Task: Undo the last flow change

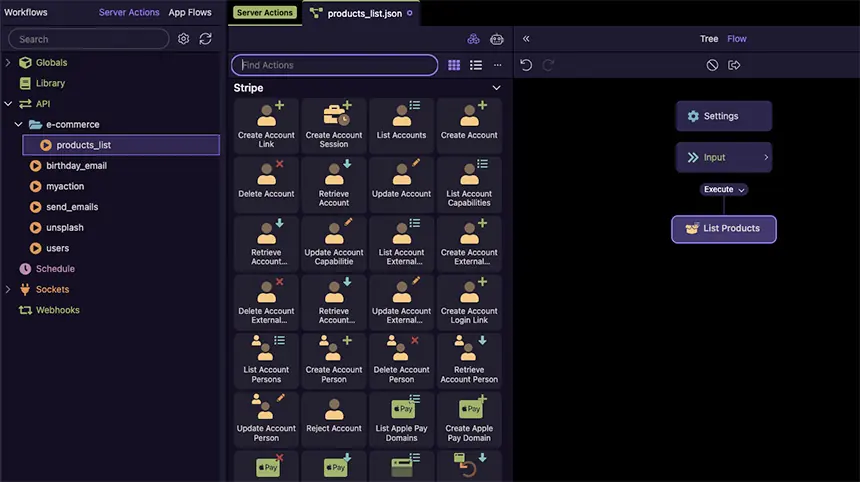Action: click(x=526, y=65)
